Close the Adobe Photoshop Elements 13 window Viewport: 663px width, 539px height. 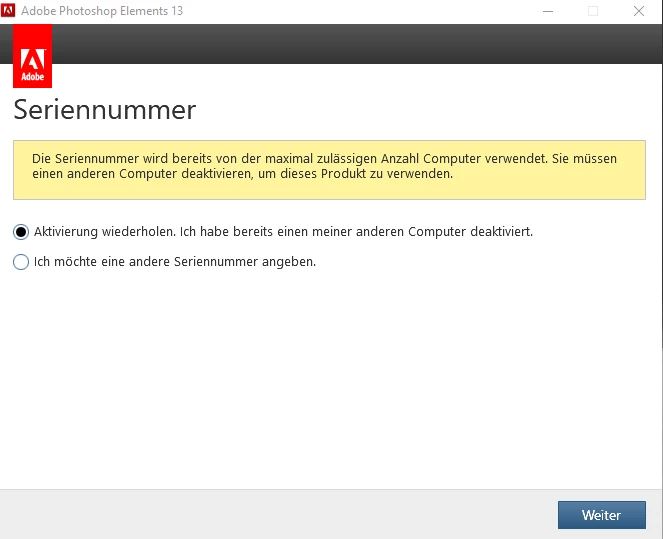pos(639,11)
